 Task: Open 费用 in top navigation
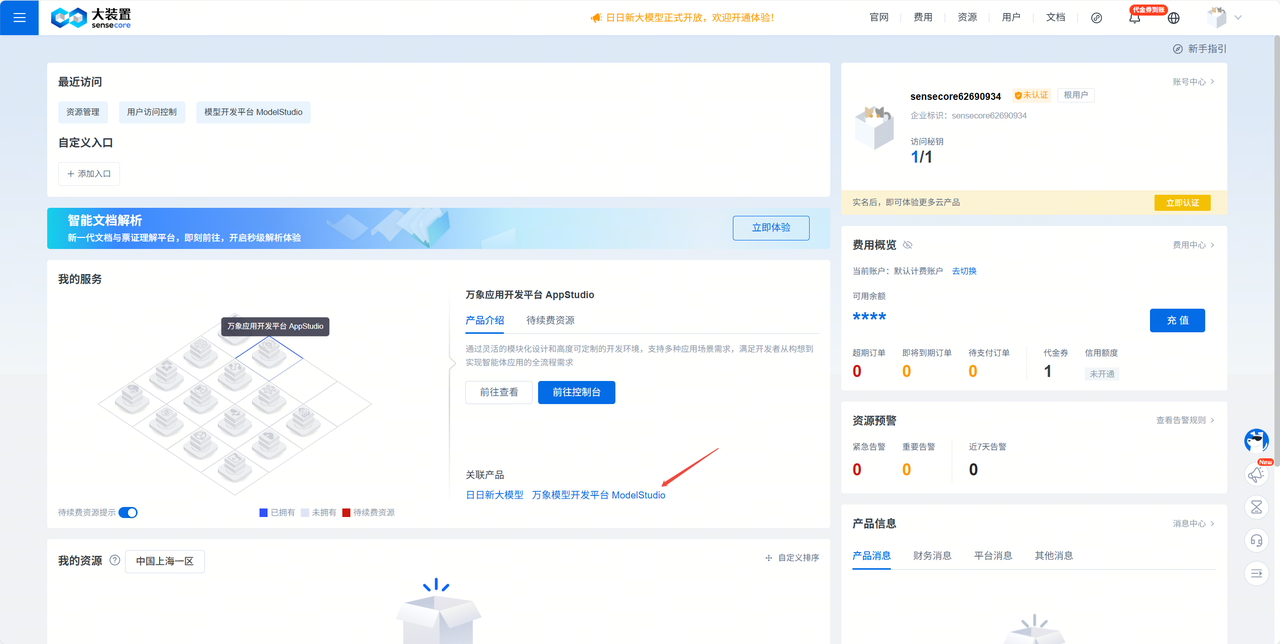point(923,18)
